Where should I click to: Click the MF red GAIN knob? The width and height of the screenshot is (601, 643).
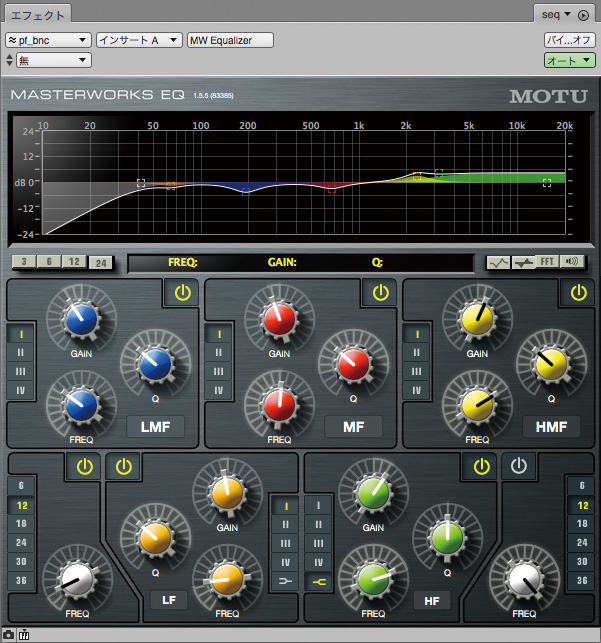(x=279, y=320)
